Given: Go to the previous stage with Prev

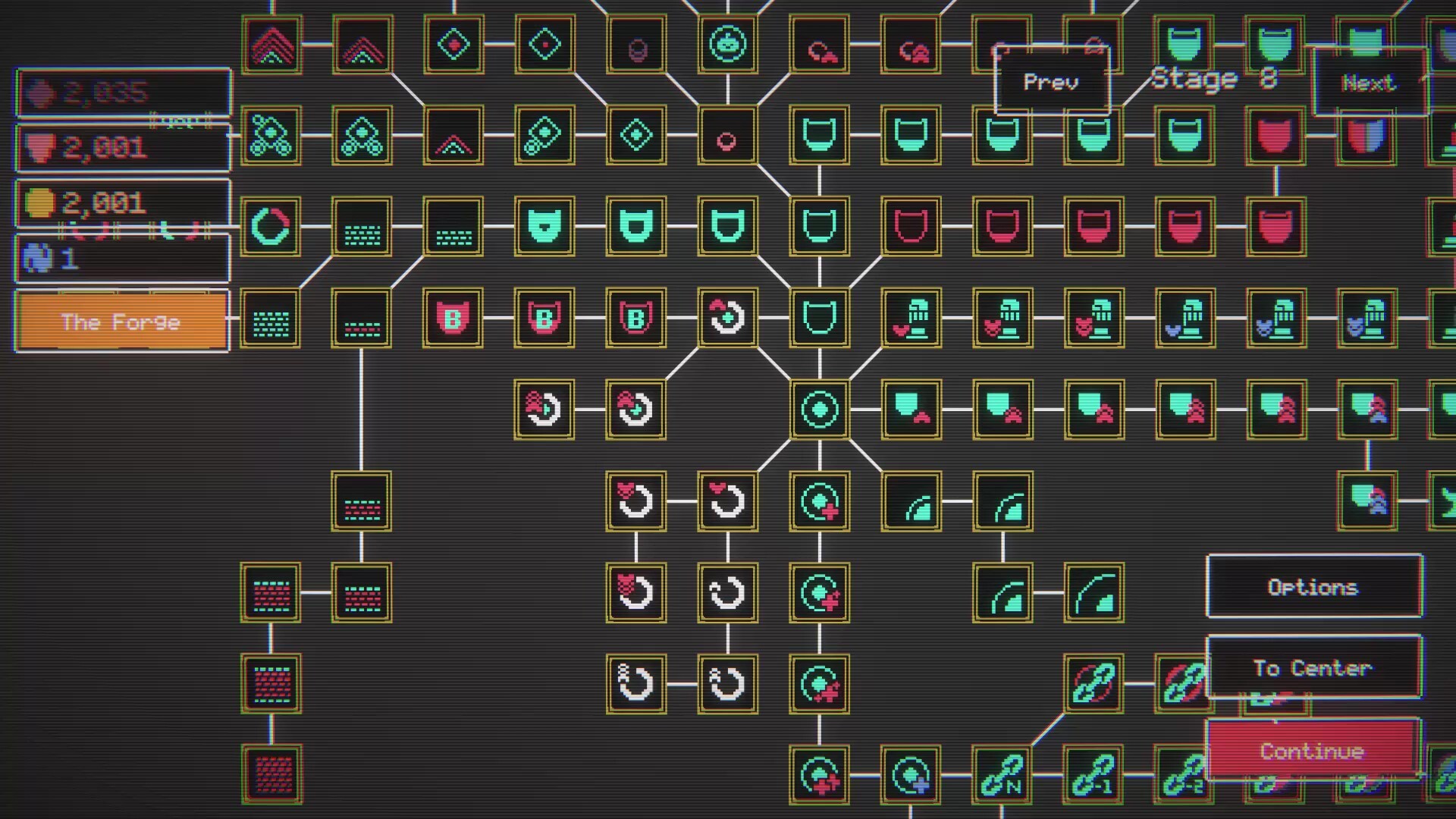Looking at the screenshot, I should pos(1051,82).
